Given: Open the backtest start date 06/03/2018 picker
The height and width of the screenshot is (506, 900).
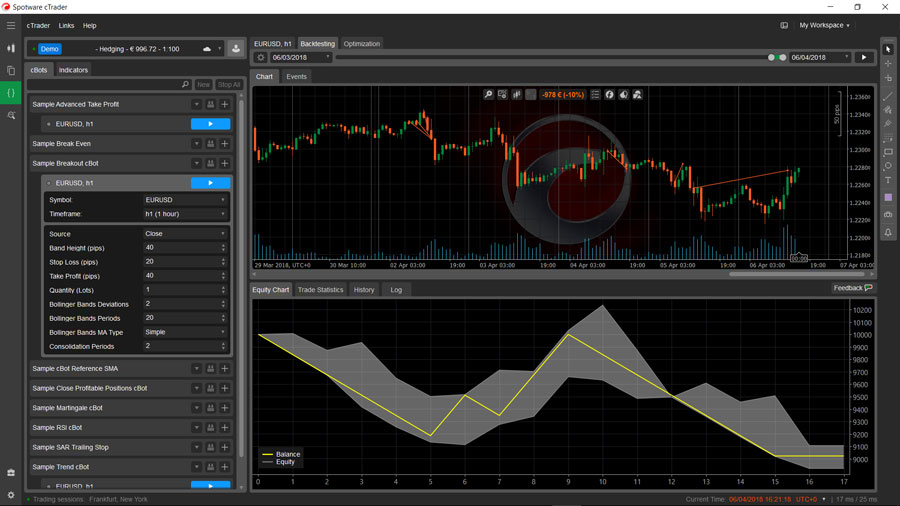Looking at the screenshot, I should pyautogui.click(x=301, y=57).
